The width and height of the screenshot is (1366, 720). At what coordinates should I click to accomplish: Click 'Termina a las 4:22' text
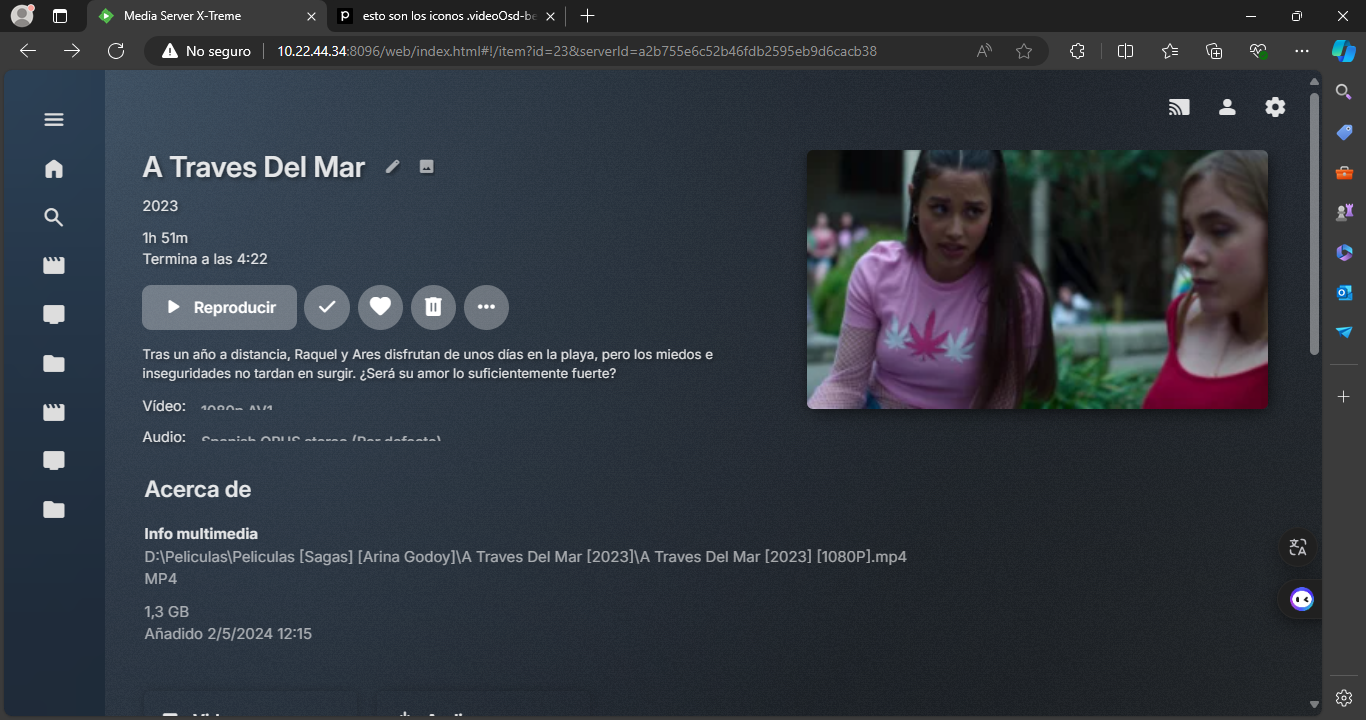[x=205, y=259]
